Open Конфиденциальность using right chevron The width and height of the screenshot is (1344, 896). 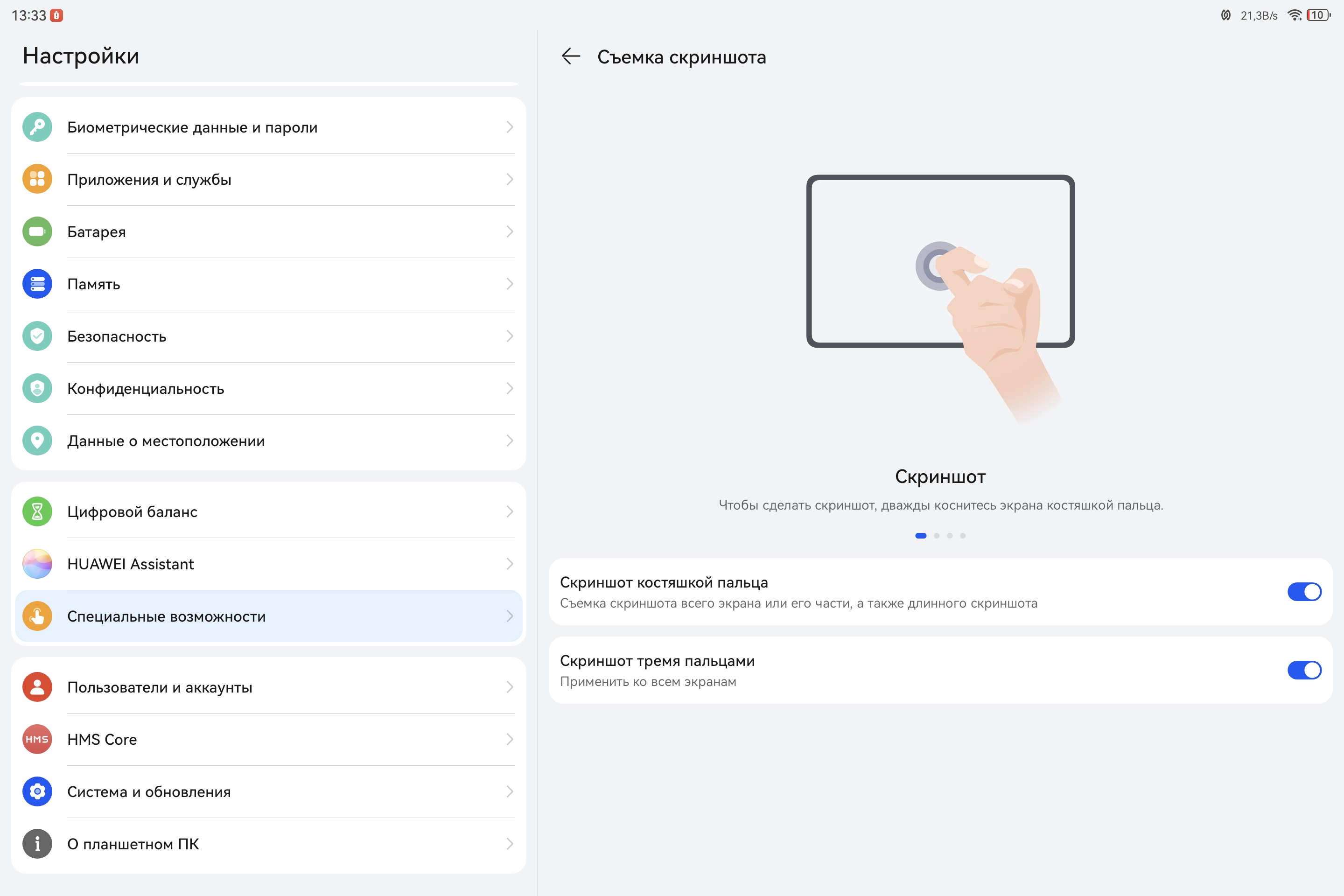(x=509, y=389)
